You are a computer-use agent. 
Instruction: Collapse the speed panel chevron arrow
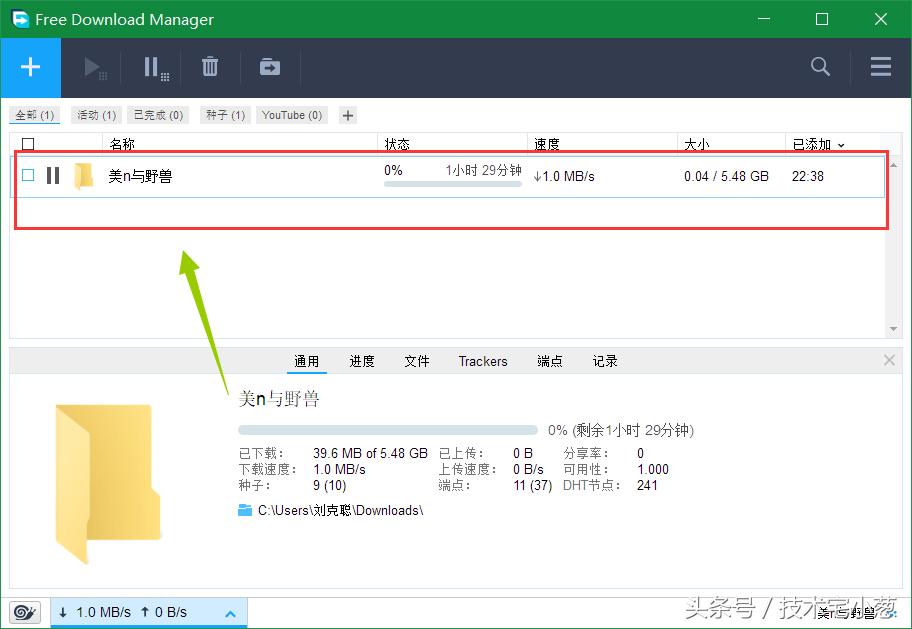pyautogui.click(x=230, y=612)
